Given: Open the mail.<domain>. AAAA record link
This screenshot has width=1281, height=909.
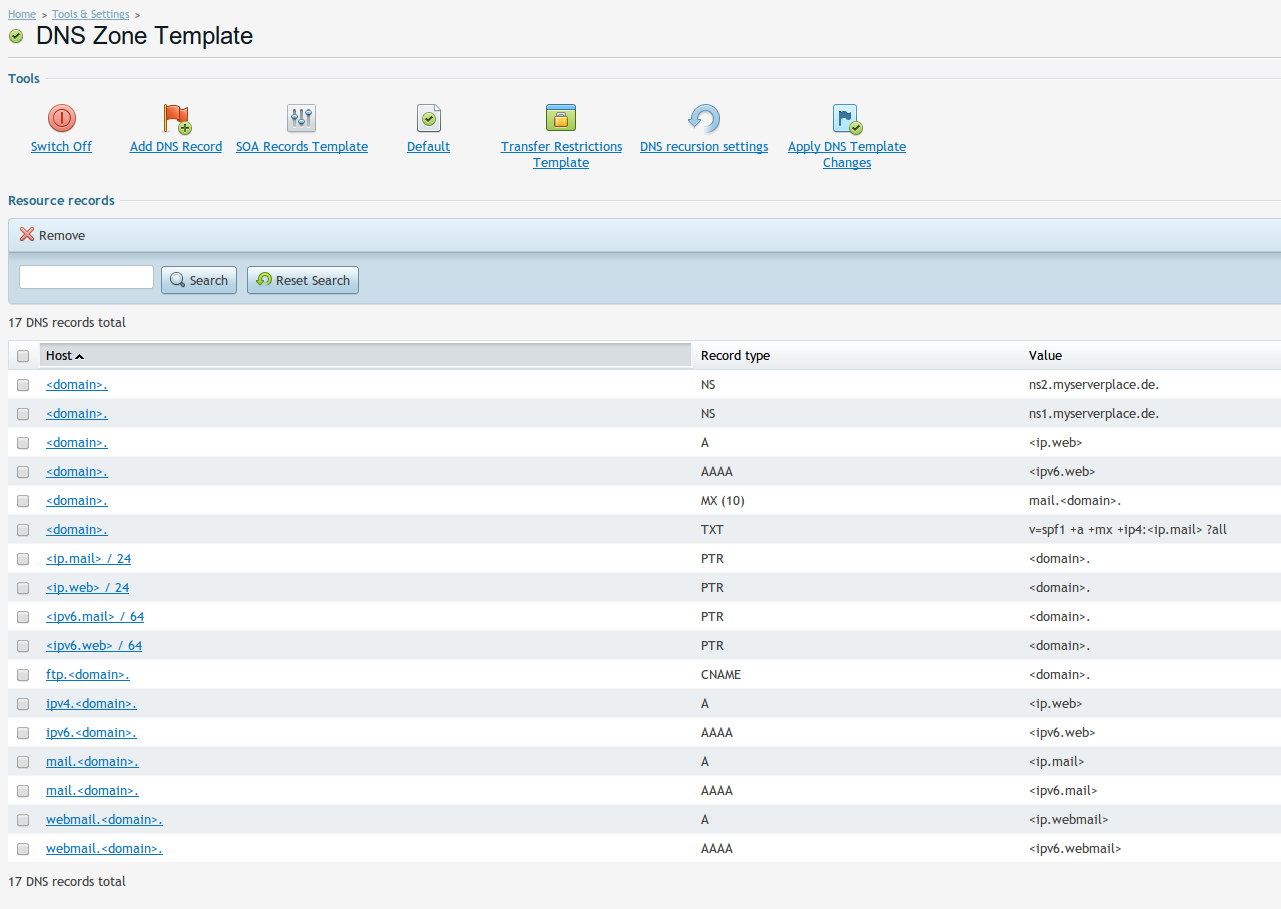Looking at the screenshot, I should point(92,791).
